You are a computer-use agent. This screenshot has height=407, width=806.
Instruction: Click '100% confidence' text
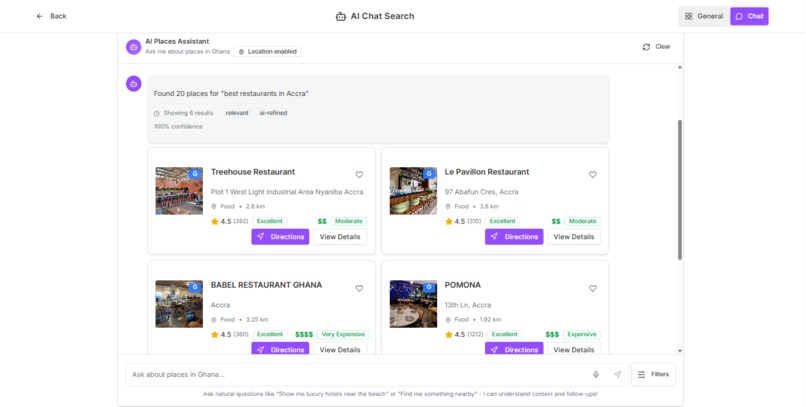pyautogui.click(x=178, y=126)
